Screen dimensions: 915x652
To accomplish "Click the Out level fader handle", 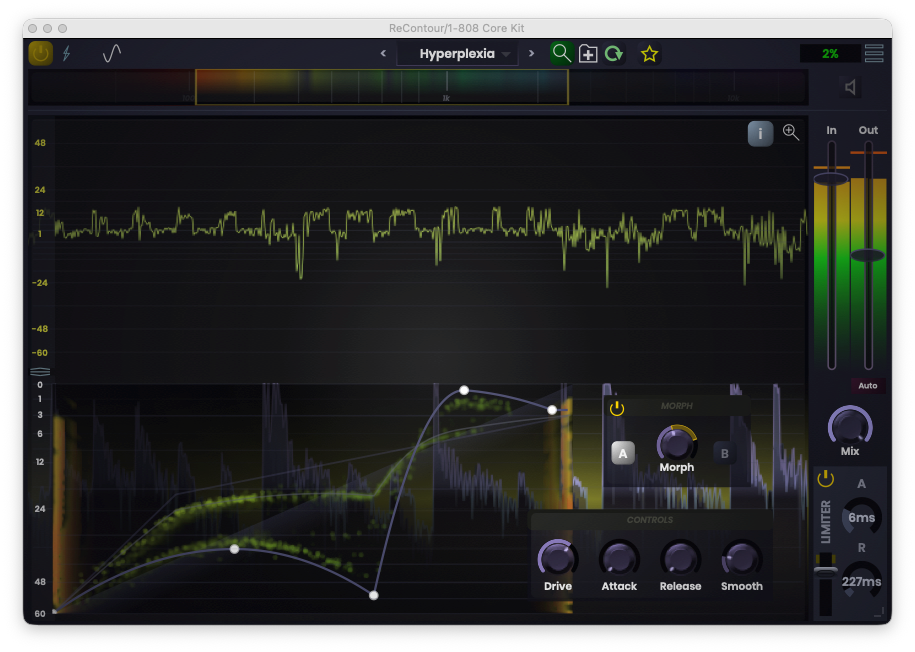I will tap(868, 256).
